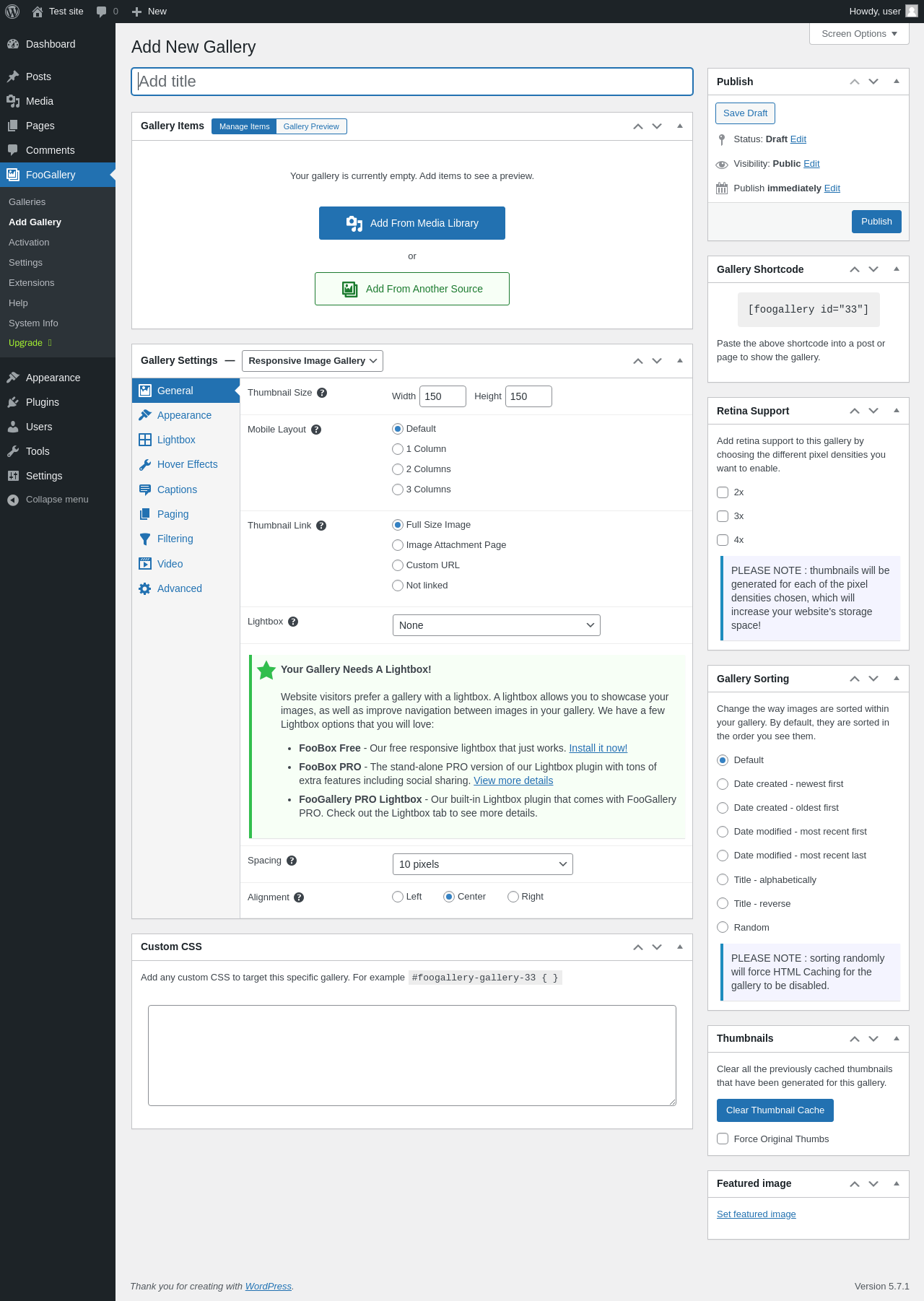Click the thumbnail Width field
Viewport: 924px width, 1301px height.
coord(443,396)
